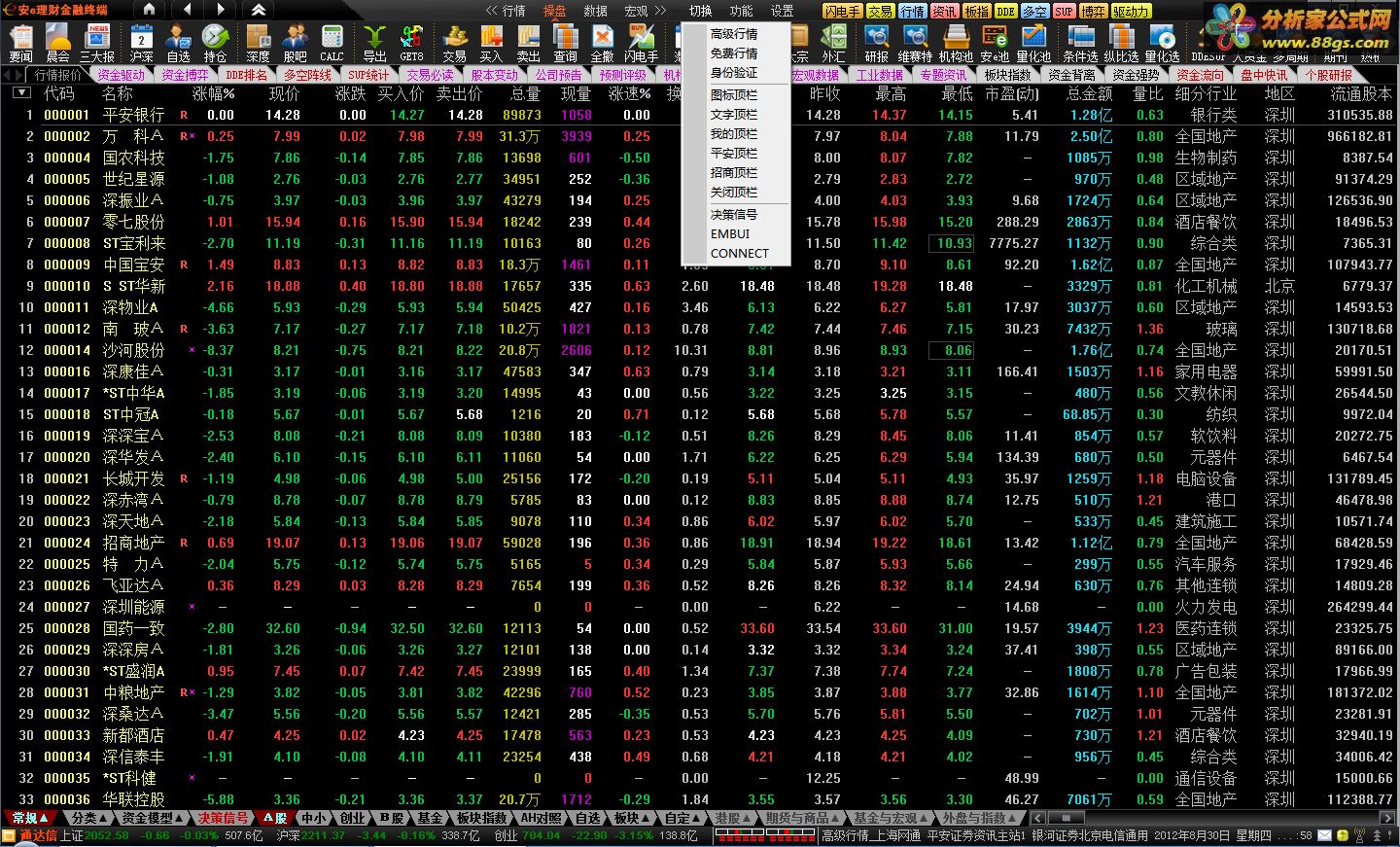Choose 身份验证 menu entry
The height and width of the screenshot is (847, 1400).
734,73
